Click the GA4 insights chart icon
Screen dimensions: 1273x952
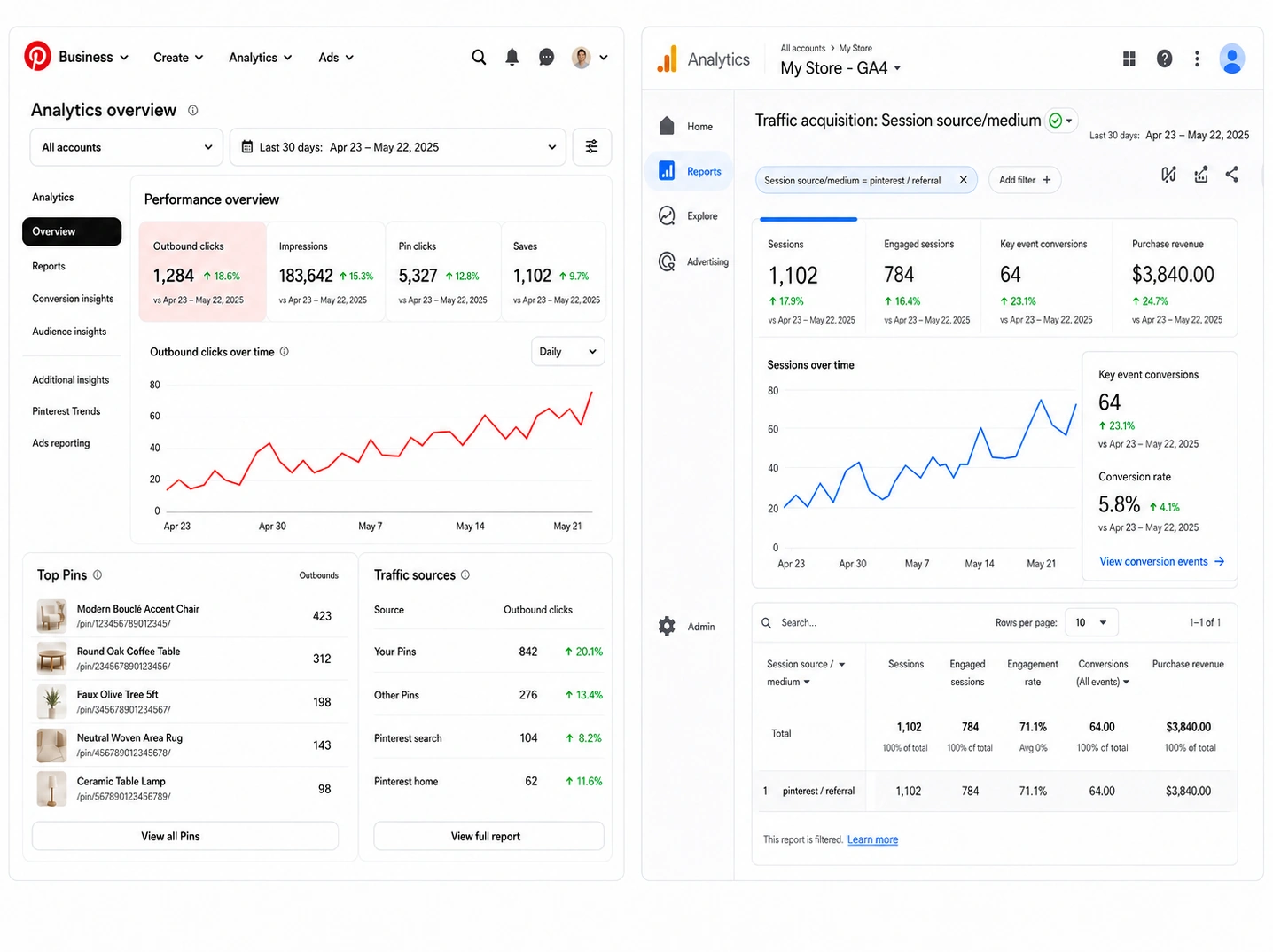[x=1201, y=175]
